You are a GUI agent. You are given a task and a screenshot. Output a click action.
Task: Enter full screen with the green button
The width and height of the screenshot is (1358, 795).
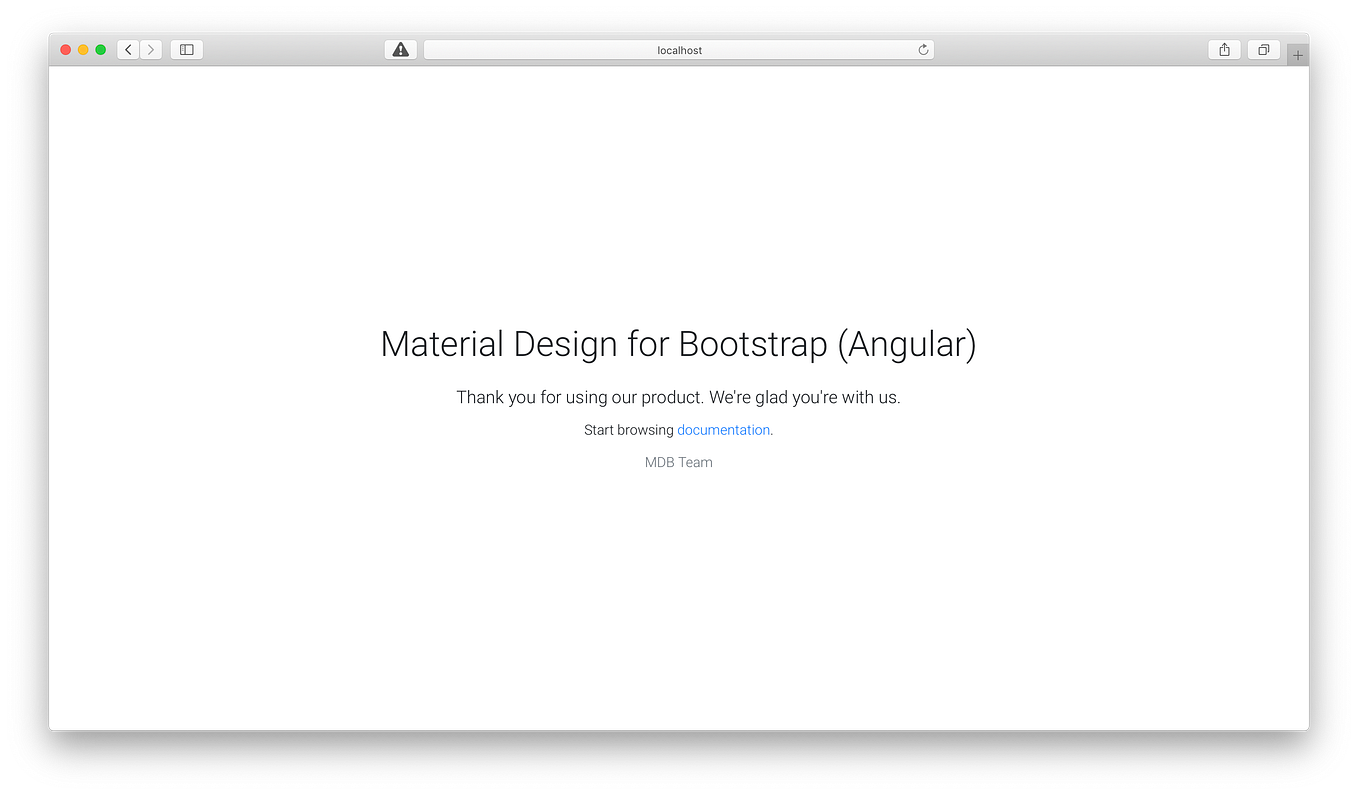(100, 49)
